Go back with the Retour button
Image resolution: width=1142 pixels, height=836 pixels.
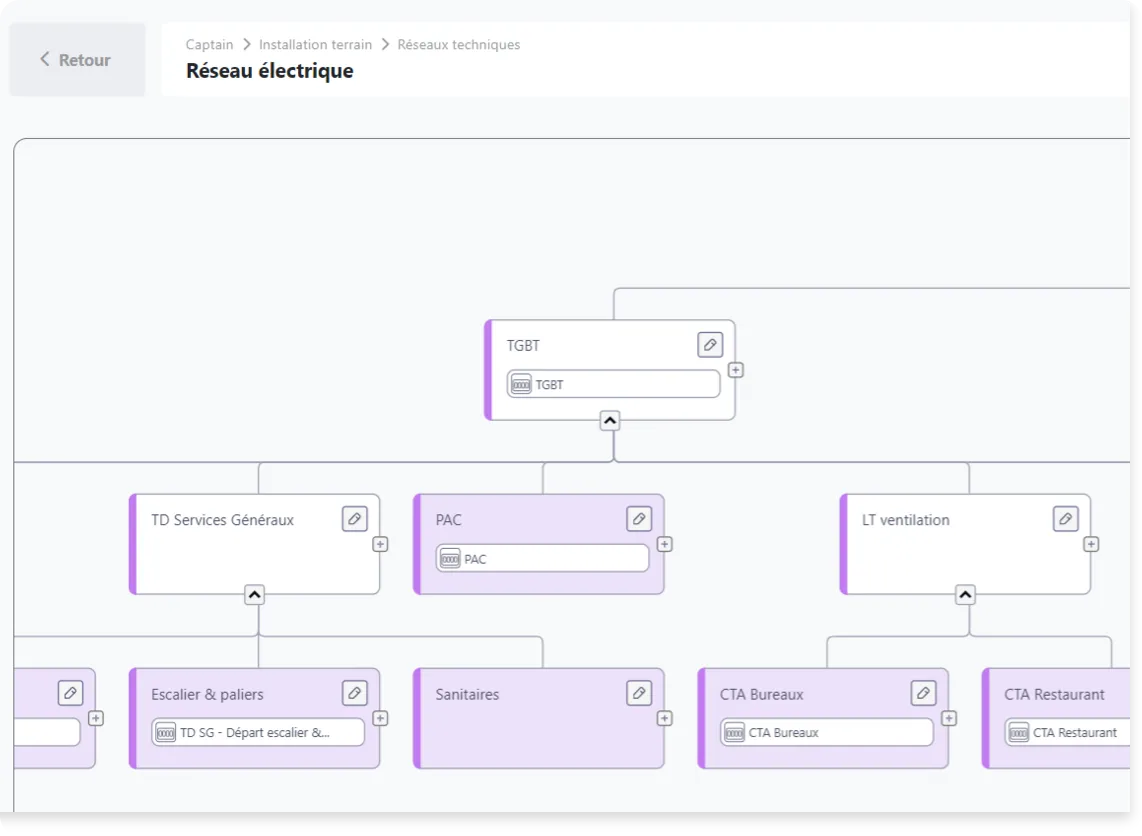coord(77,60)
